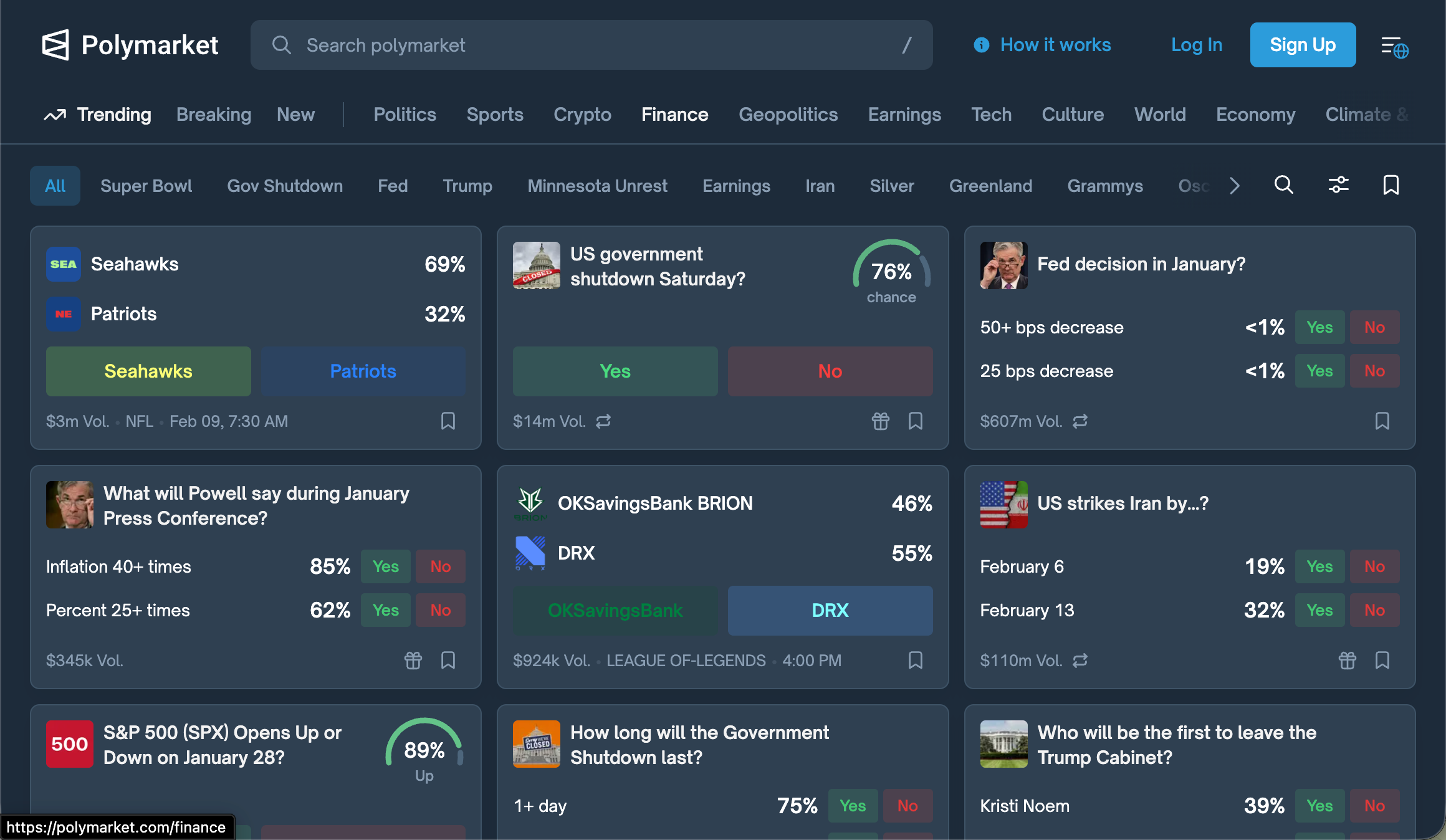
Task: Bookmark the Seahawks vs Patriots market
Action: (x=448, y=421)
